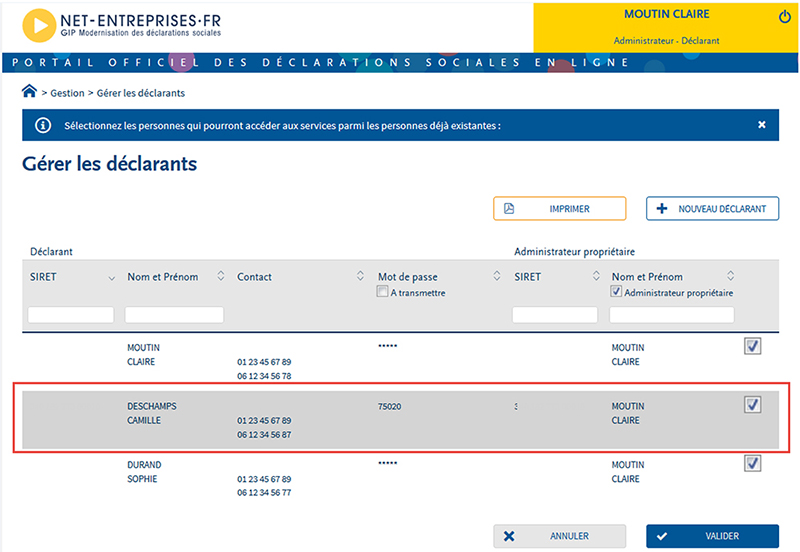800x552 pixels.
Task: Sort by the Contact column
Action: click(x=360, y=276)
